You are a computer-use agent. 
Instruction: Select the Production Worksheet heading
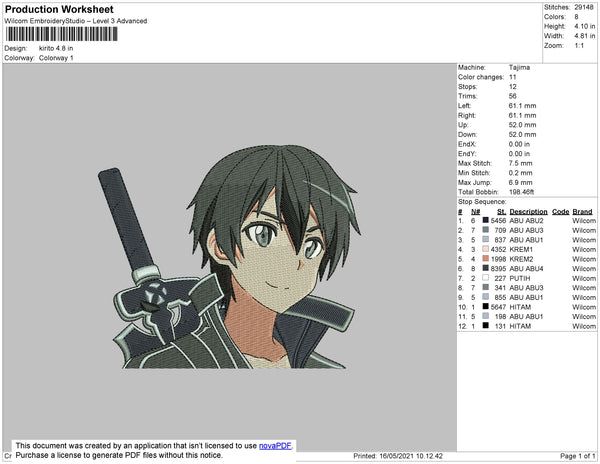point(59,10)
